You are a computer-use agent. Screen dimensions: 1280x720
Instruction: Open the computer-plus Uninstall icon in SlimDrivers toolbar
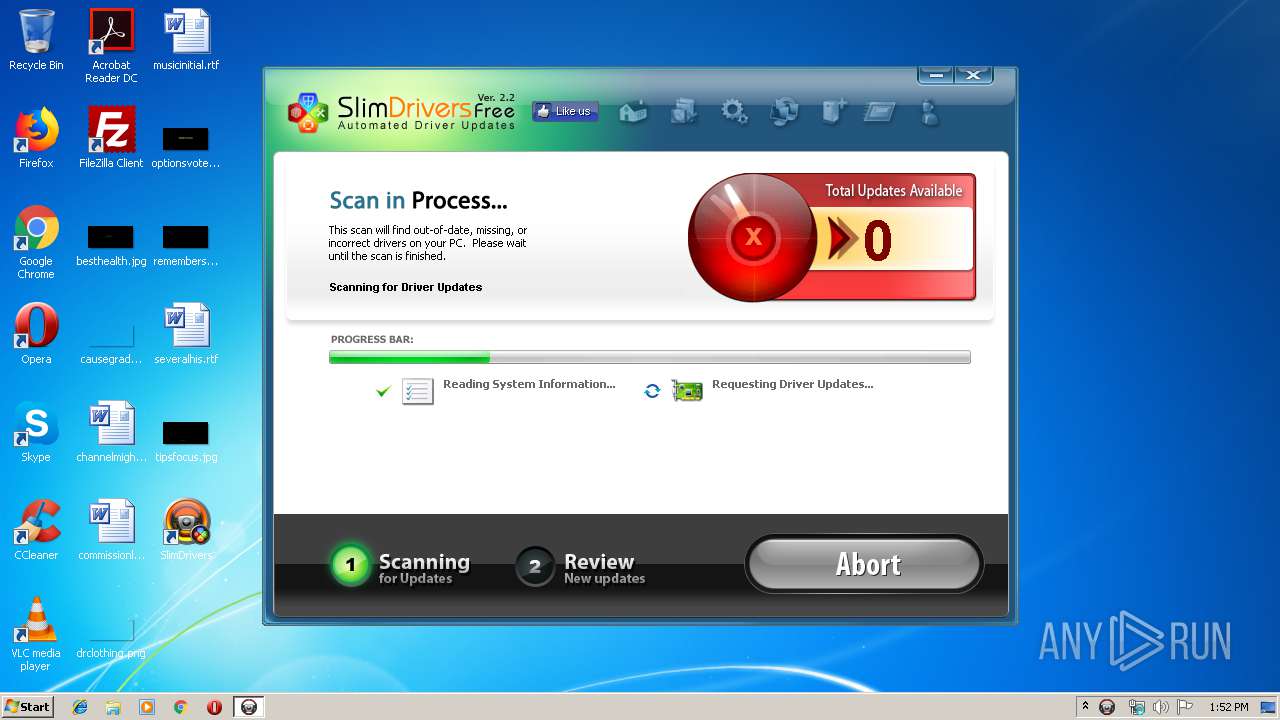click(x=833, y=111)
